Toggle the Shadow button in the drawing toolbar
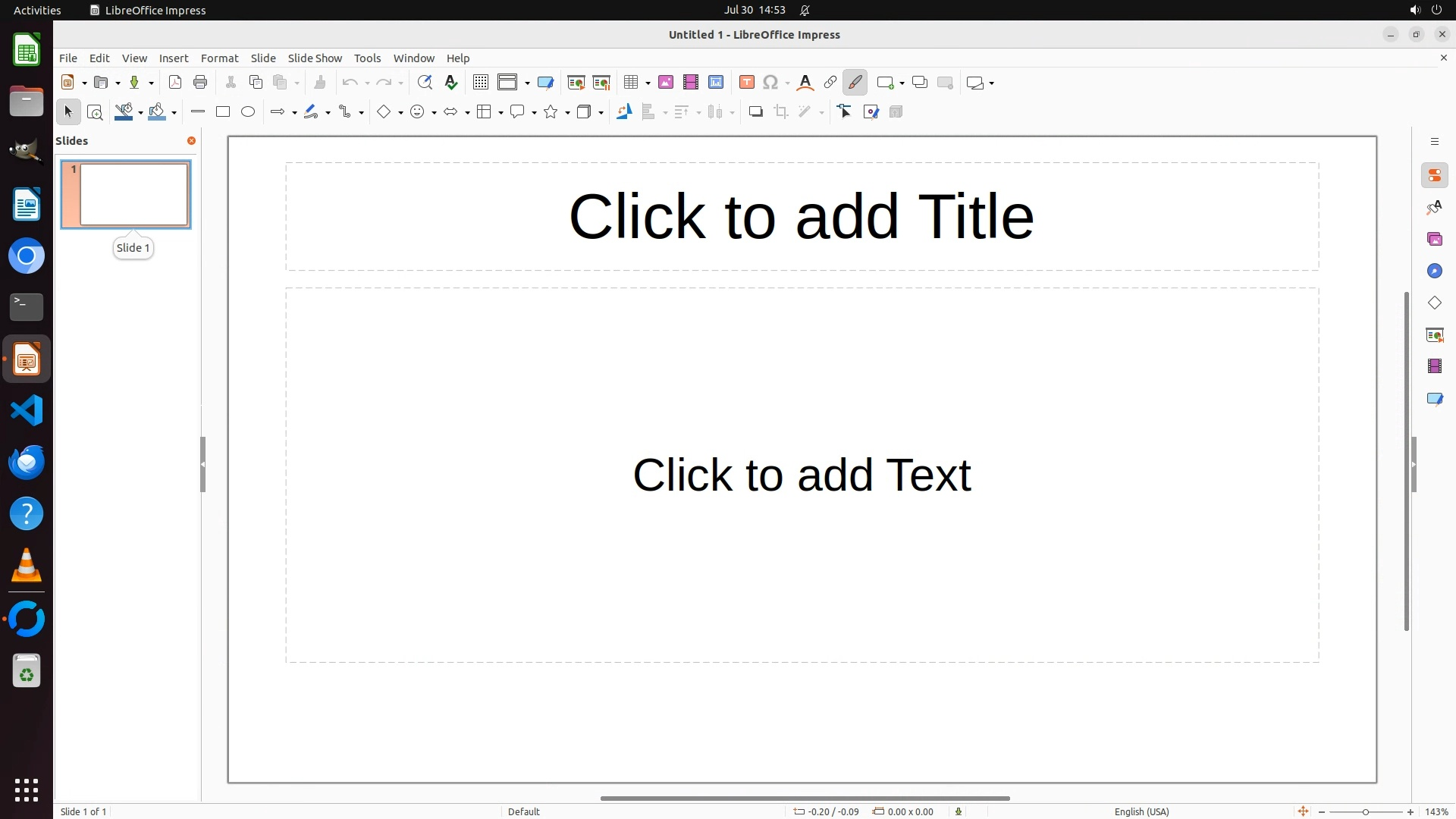This screenshot has width=1456, height=819. pos(755,112)
